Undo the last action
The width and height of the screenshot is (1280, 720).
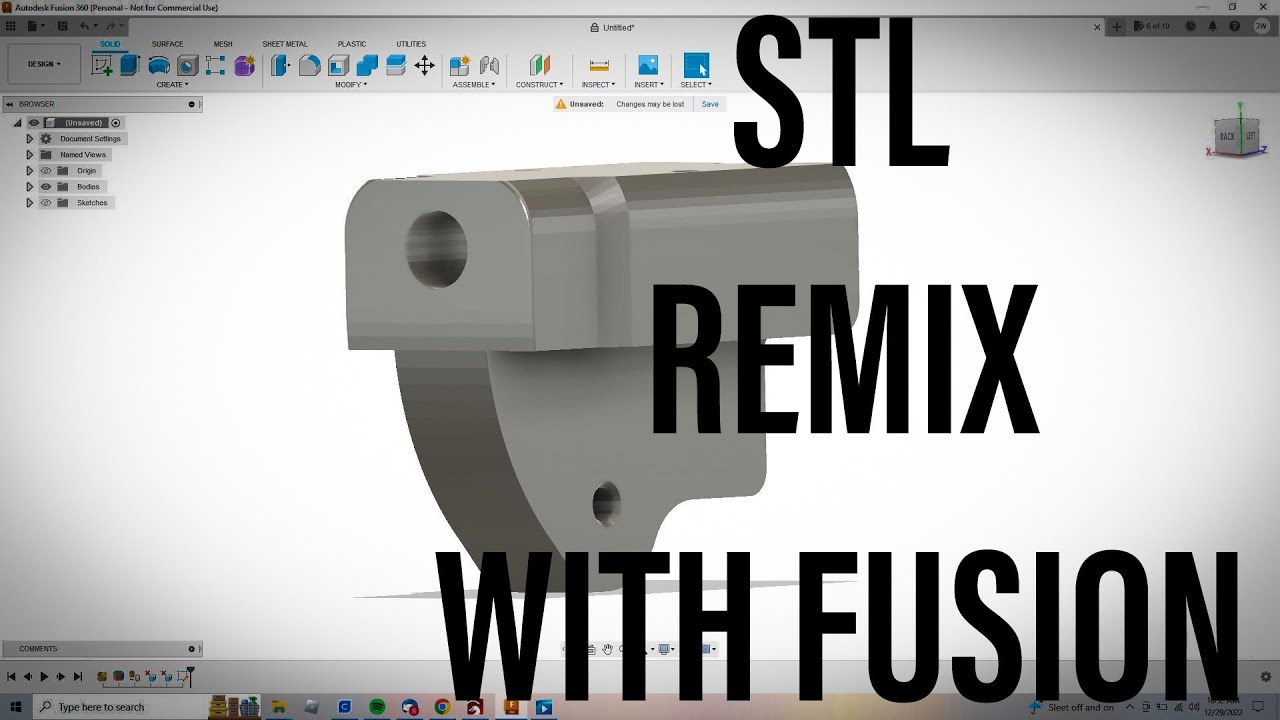(84, 26)
